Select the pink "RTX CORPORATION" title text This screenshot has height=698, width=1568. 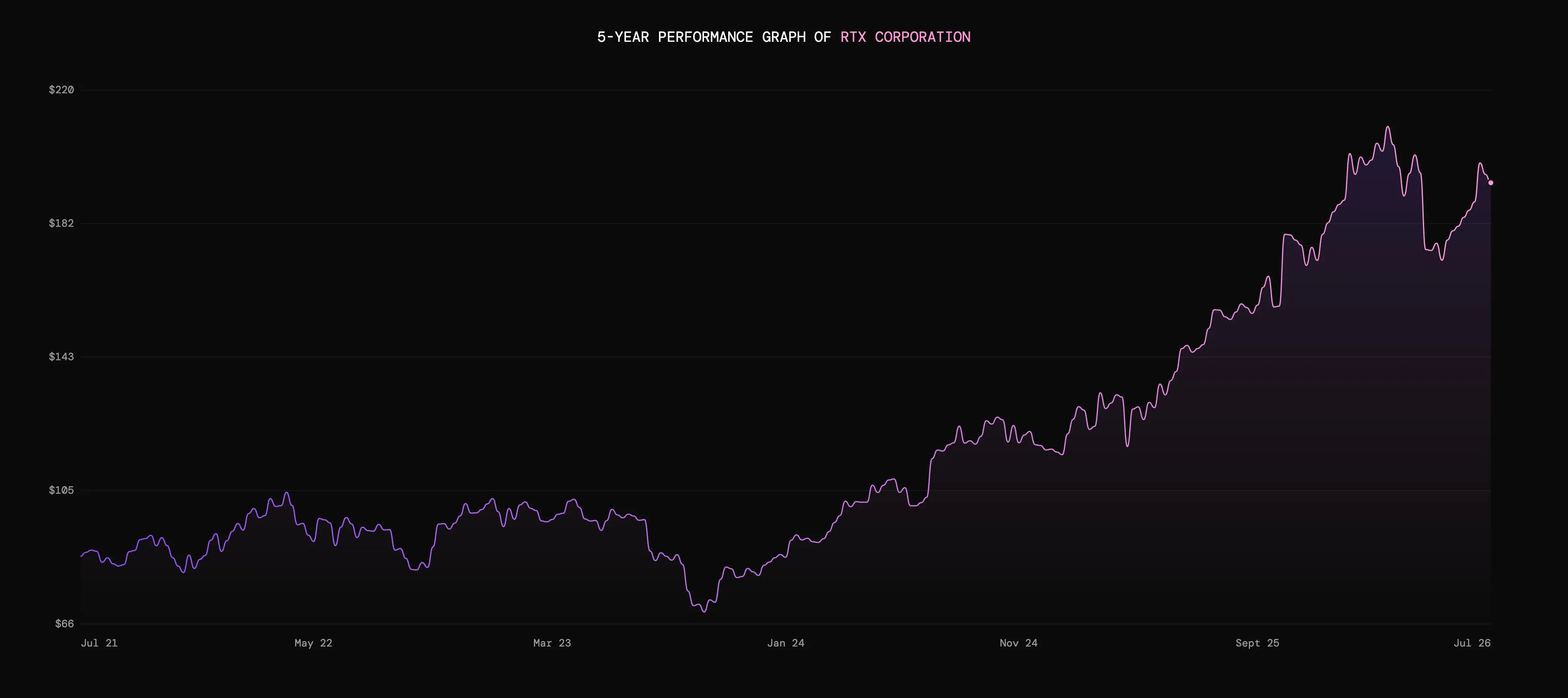[906, 37]
